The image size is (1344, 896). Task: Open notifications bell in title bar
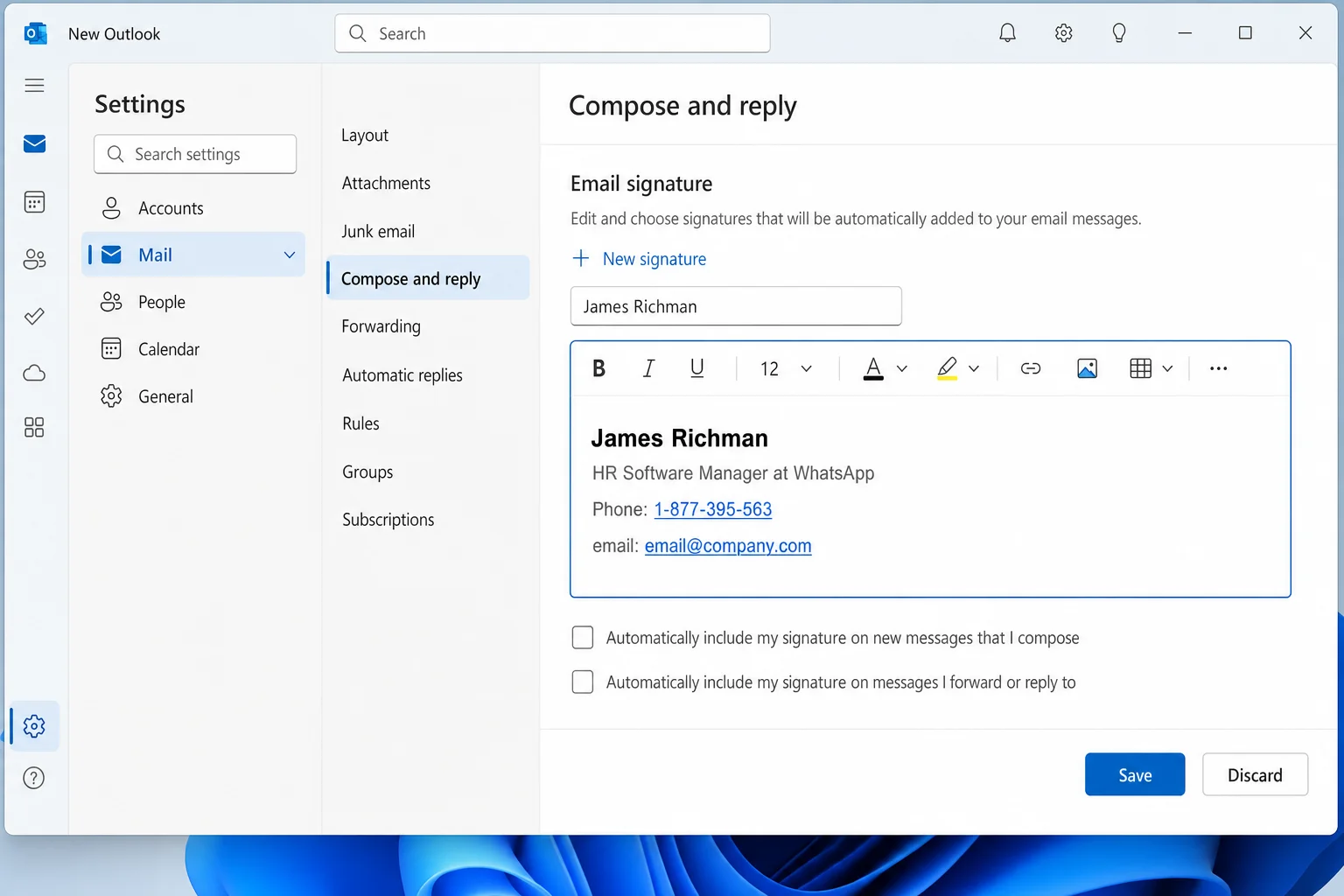click(x=1008, y=33)
